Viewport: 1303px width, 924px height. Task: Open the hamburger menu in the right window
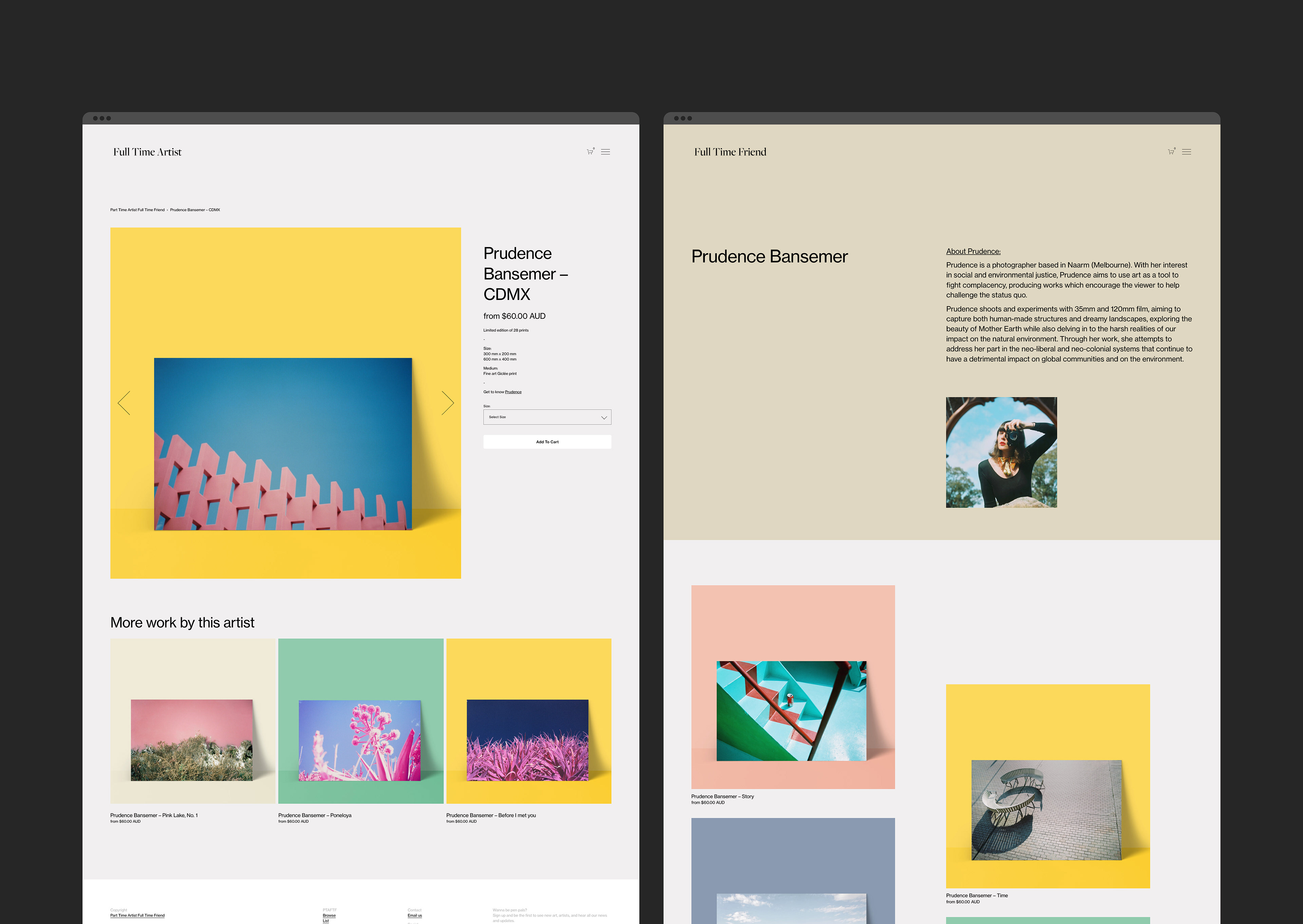pos(1186,152)
